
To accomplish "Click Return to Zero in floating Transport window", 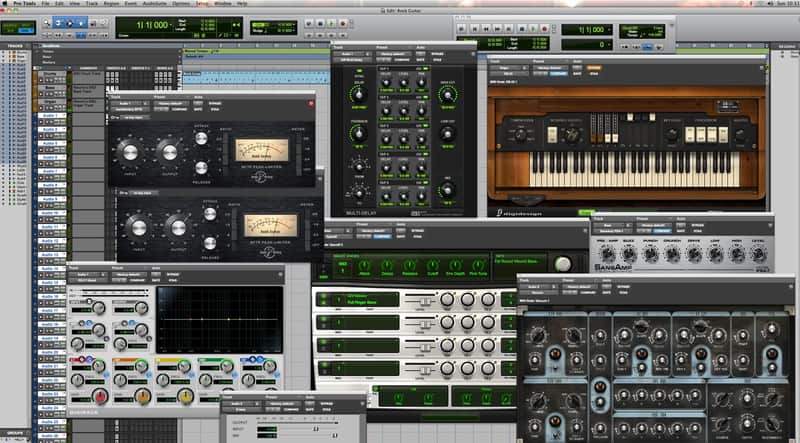I will tap(473, 29).
